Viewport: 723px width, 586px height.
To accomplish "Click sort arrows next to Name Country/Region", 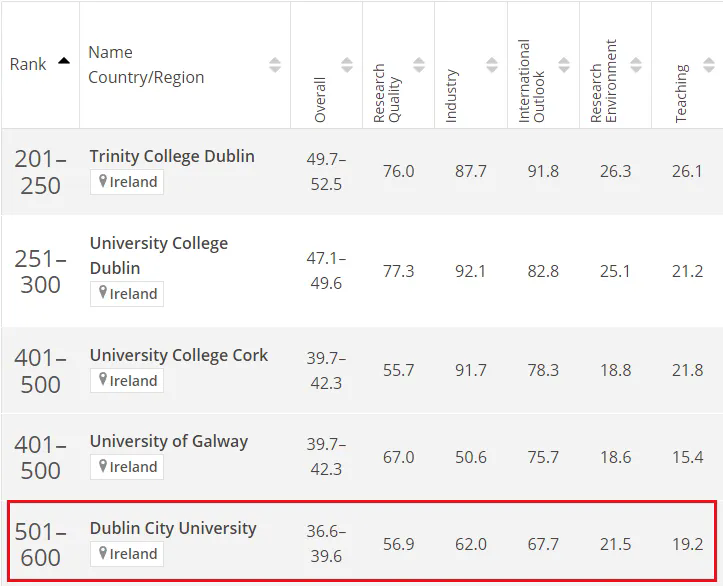I will (x=275, y=65).
